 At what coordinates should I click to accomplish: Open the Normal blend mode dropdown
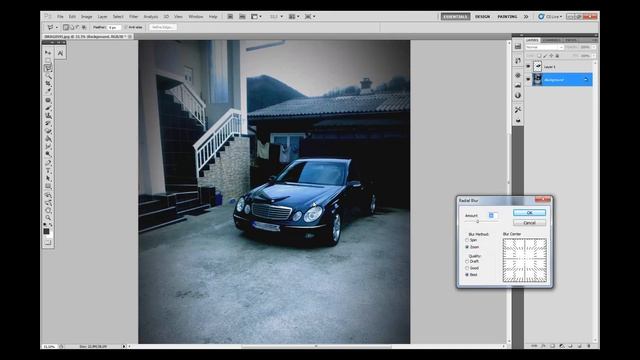[544, 47]
